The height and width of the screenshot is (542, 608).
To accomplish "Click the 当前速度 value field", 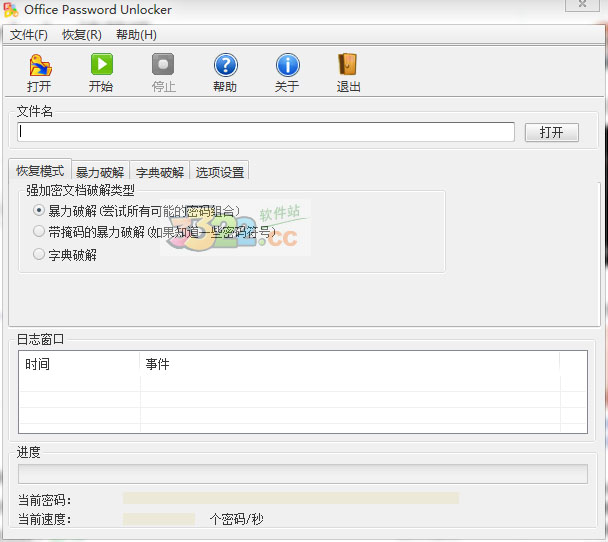I will click(159, 519).
